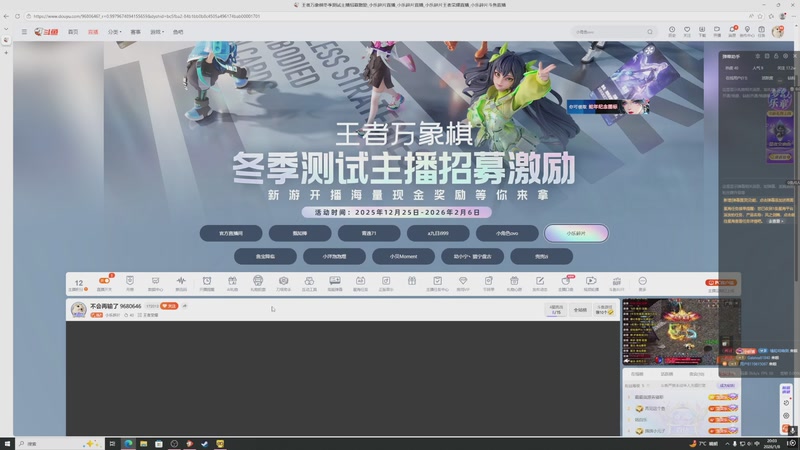Open the calendar gift wish icon
The width and height of the screenshot is (800, 450).
[514, 281]
